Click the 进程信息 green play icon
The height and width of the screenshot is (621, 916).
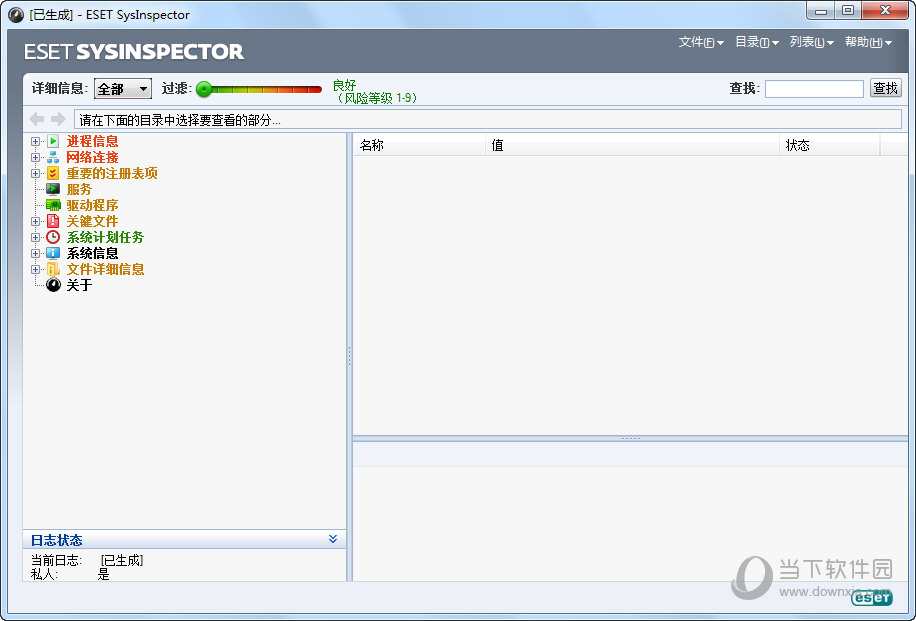pos(53,141)
